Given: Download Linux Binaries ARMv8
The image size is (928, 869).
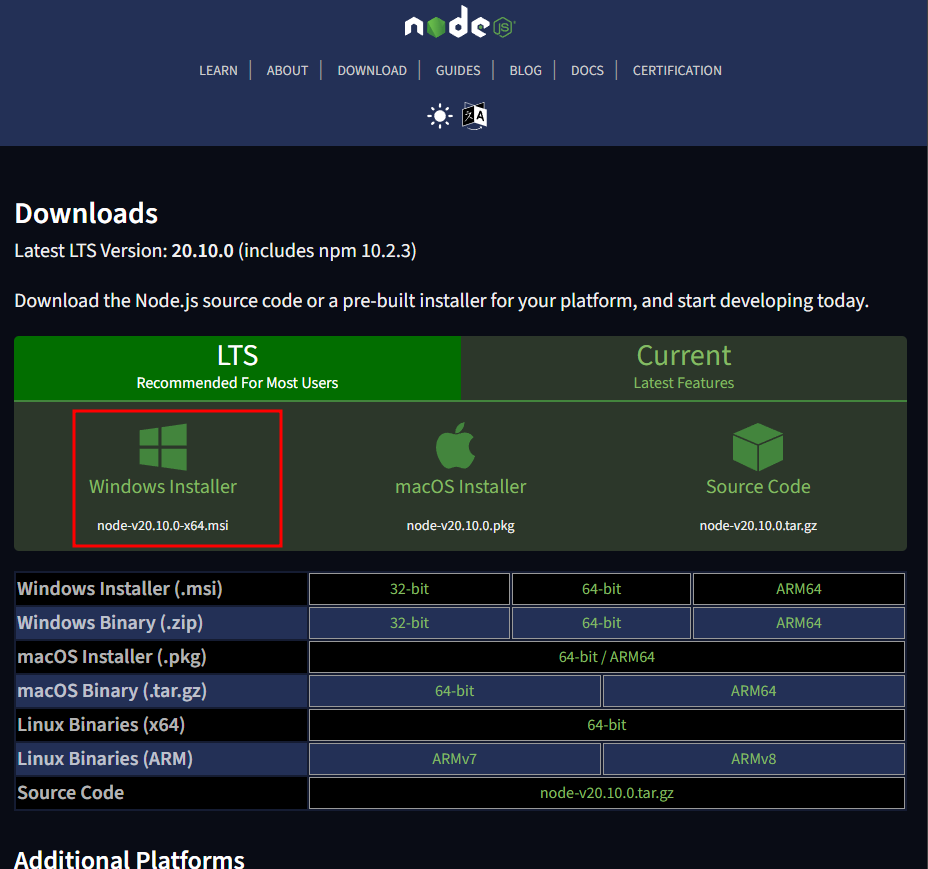Looking at the screenshot, I should 753,759.
